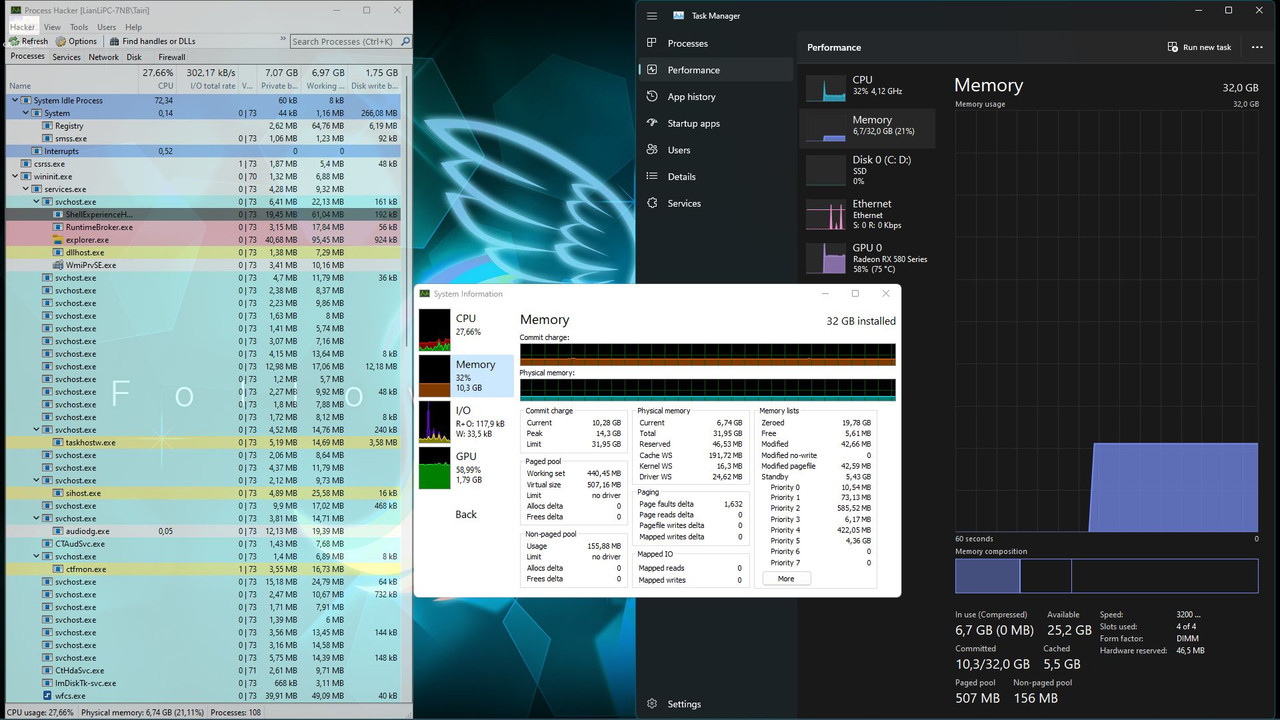Click the Run new task icon
This screenshot has width=1280, height=720.
[1173, 47]
